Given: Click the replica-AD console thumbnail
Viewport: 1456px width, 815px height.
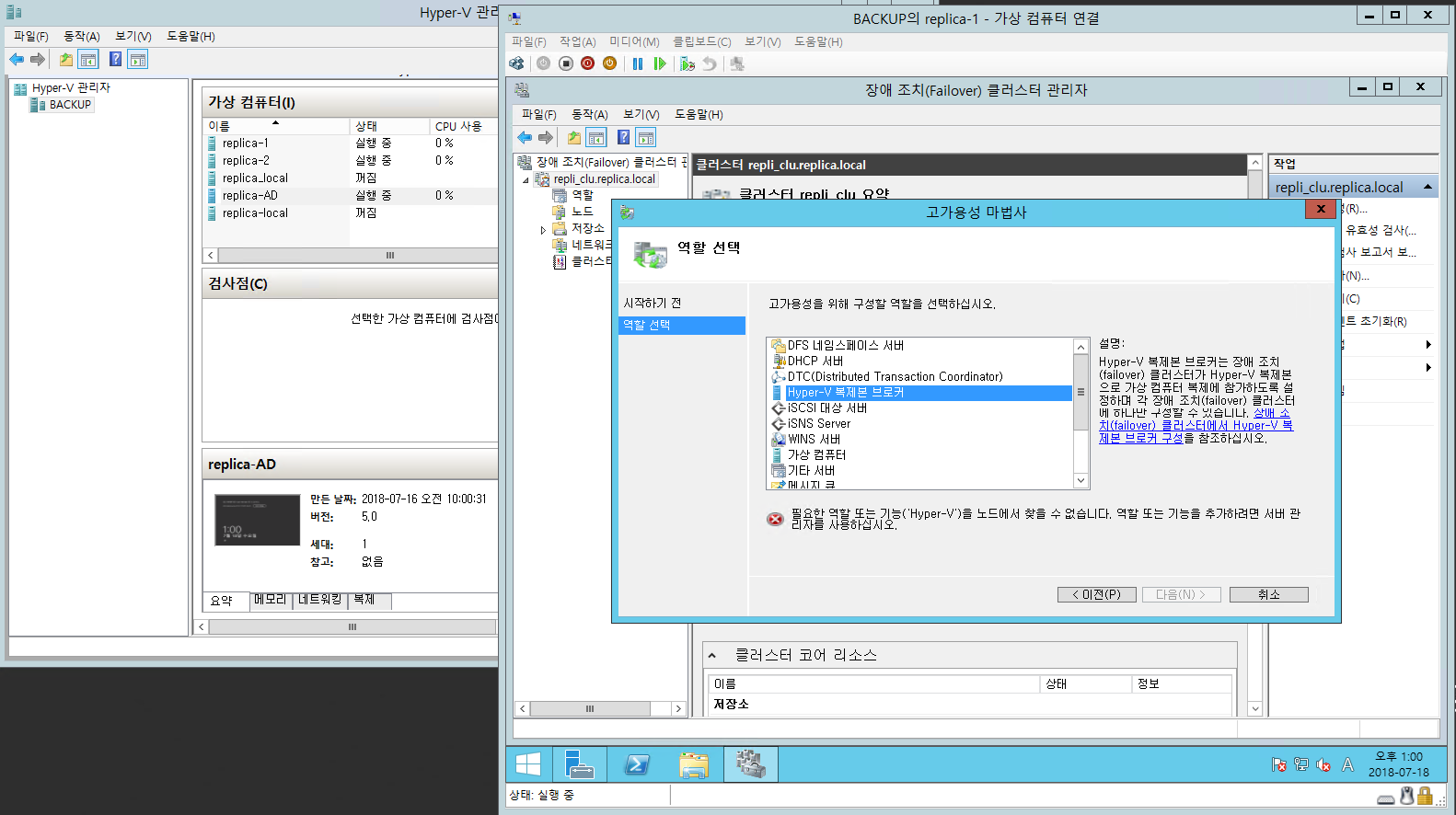Looking at the screenshot, I should (x=257, y=520).
